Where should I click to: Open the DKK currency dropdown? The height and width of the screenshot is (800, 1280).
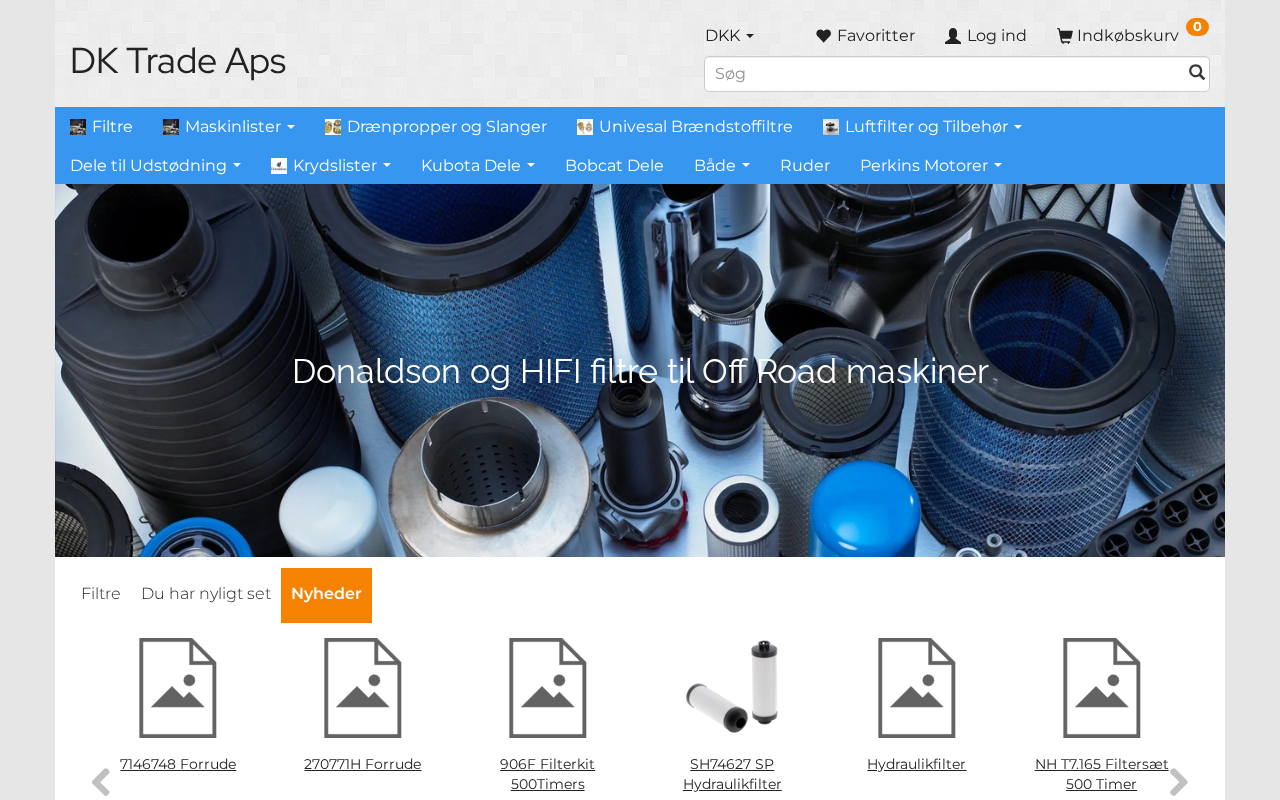click(729, 36)
